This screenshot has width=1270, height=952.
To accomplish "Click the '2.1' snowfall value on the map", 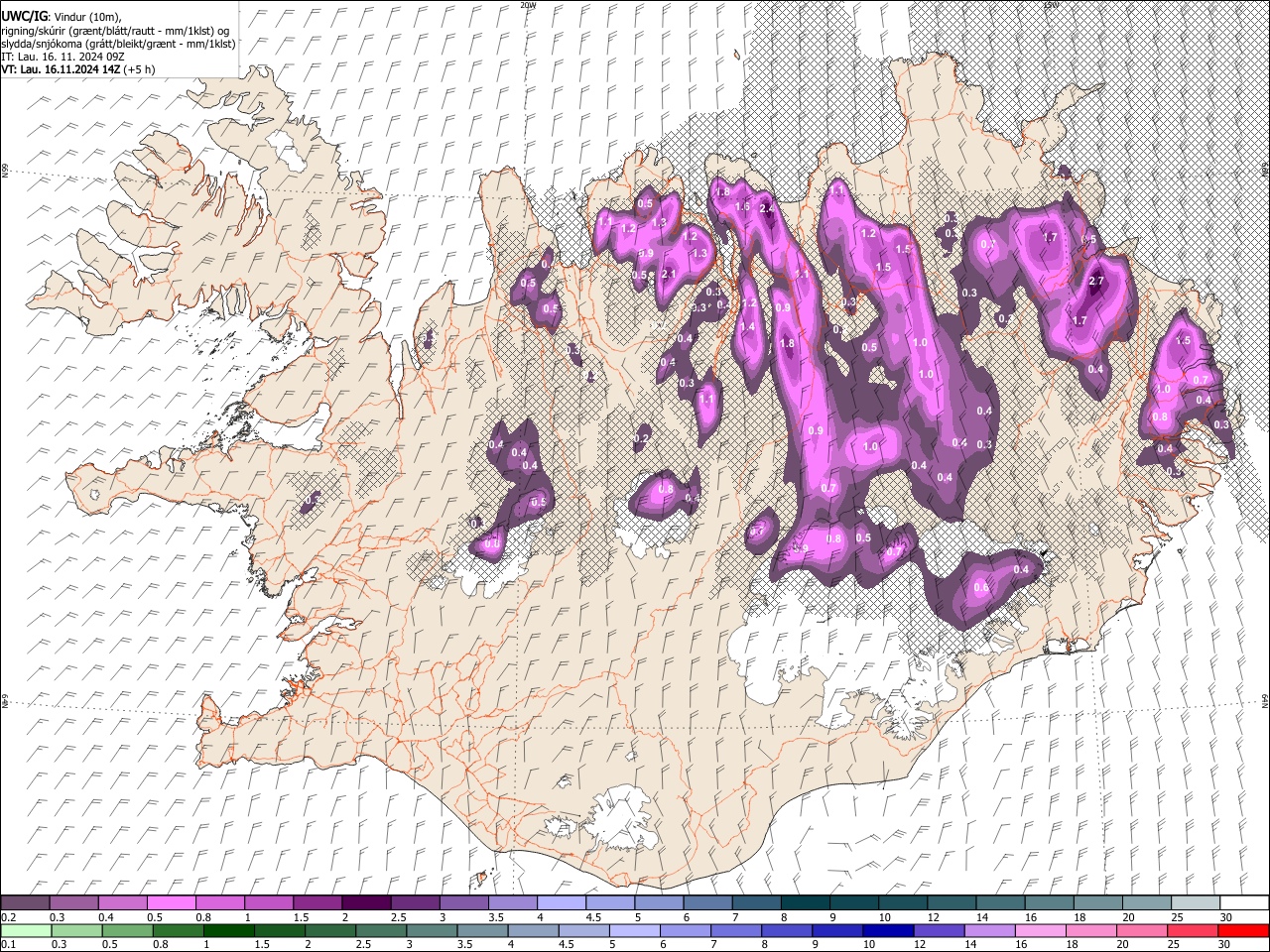I will point(668,275).
